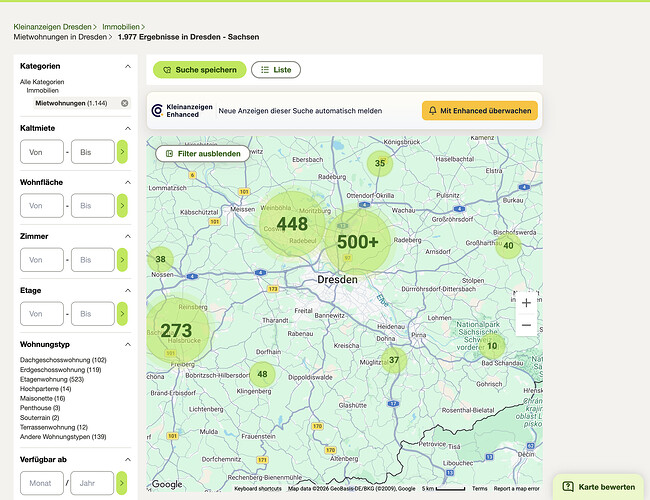The image size is (650, 500).
Task: Click the Google logo on map
Action: [x=167, y=484]
